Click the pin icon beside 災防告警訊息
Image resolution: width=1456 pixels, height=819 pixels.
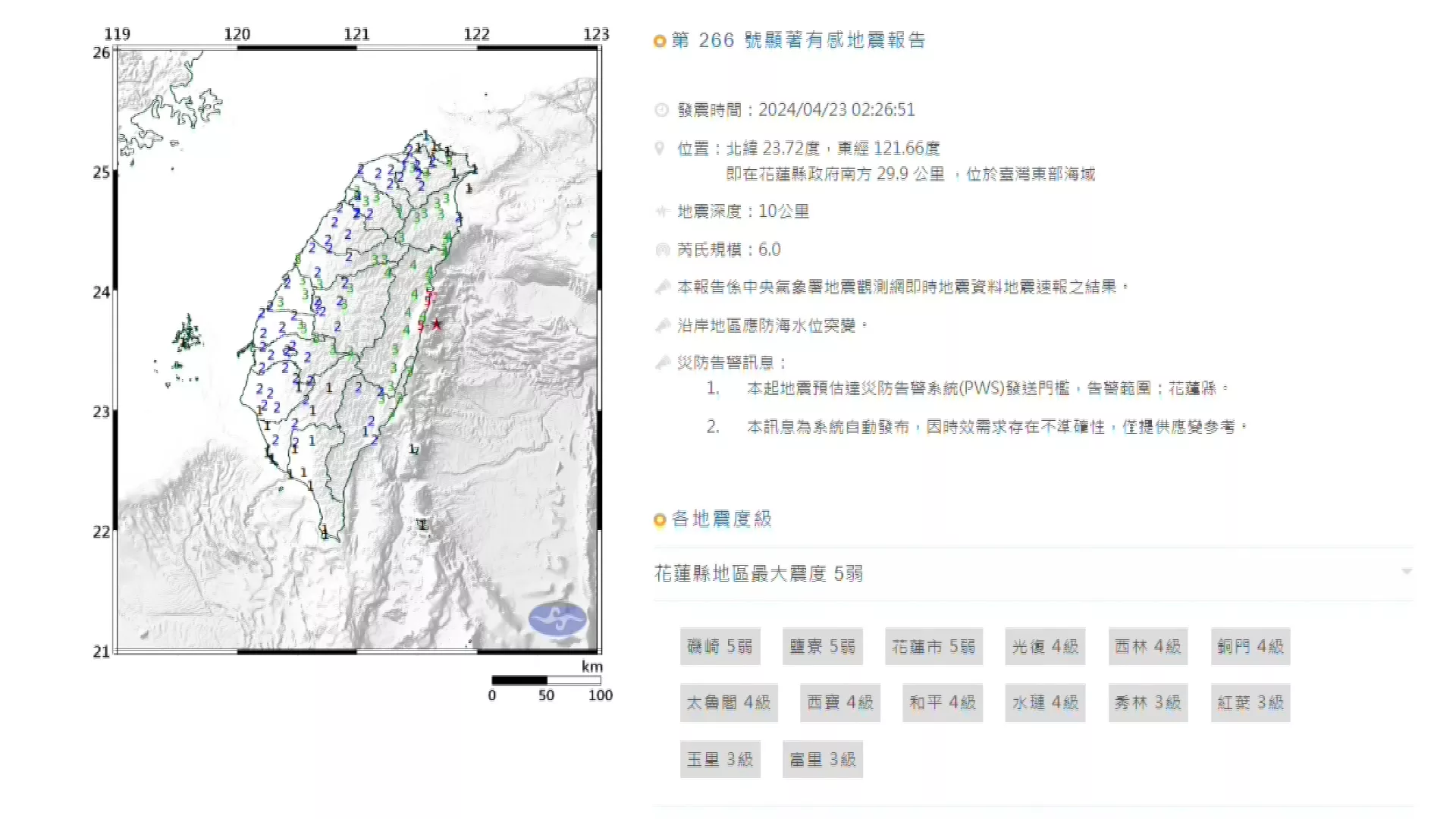click(x=662, y=363)
